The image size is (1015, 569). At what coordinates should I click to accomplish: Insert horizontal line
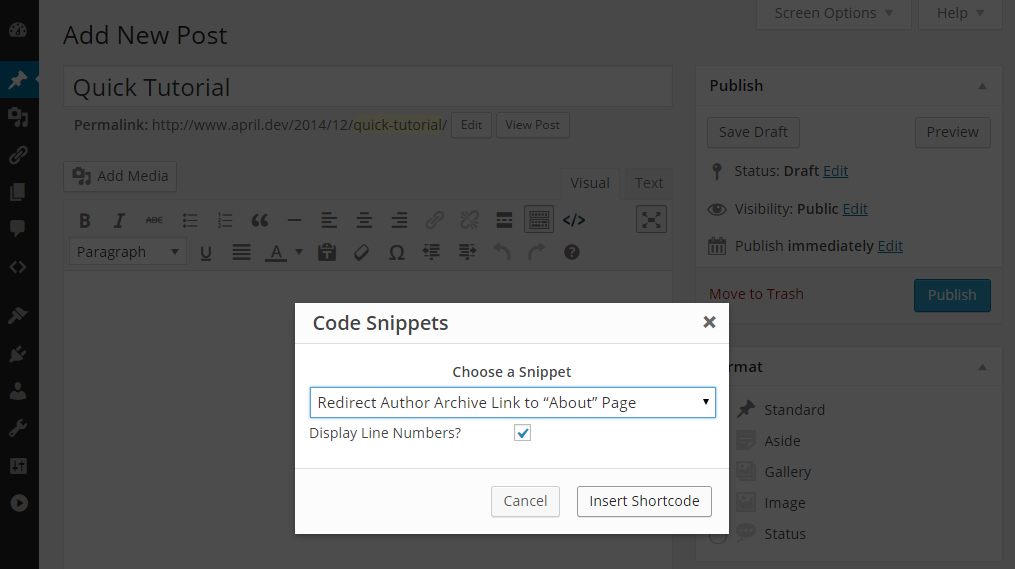coord(295,220)
